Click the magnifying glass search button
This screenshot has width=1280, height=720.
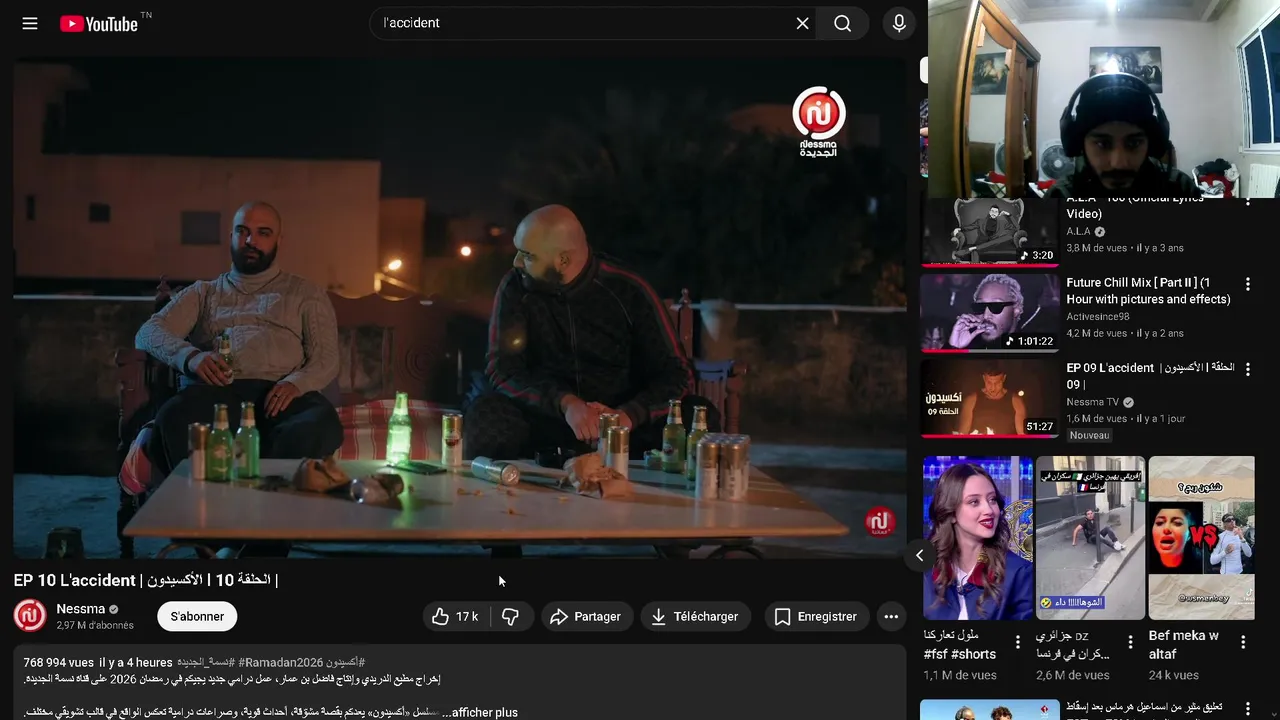843,23
